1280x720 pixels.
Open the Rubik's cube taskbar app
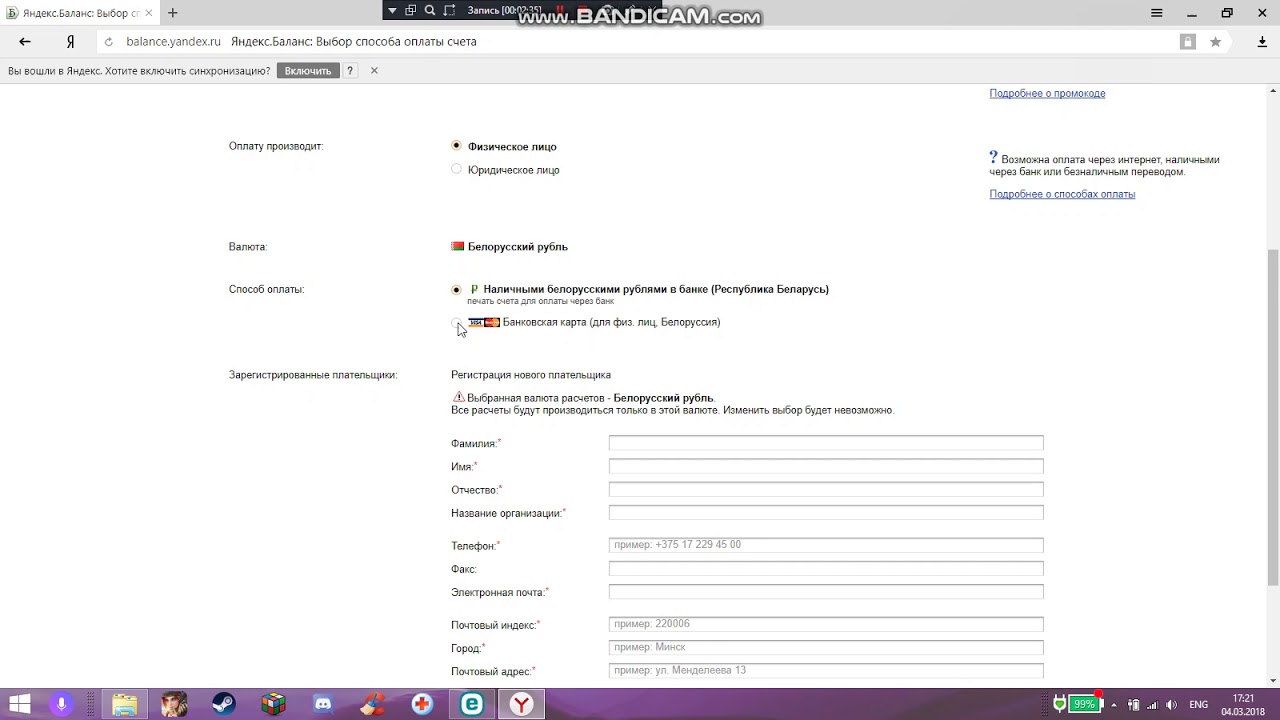coord(273,704)
